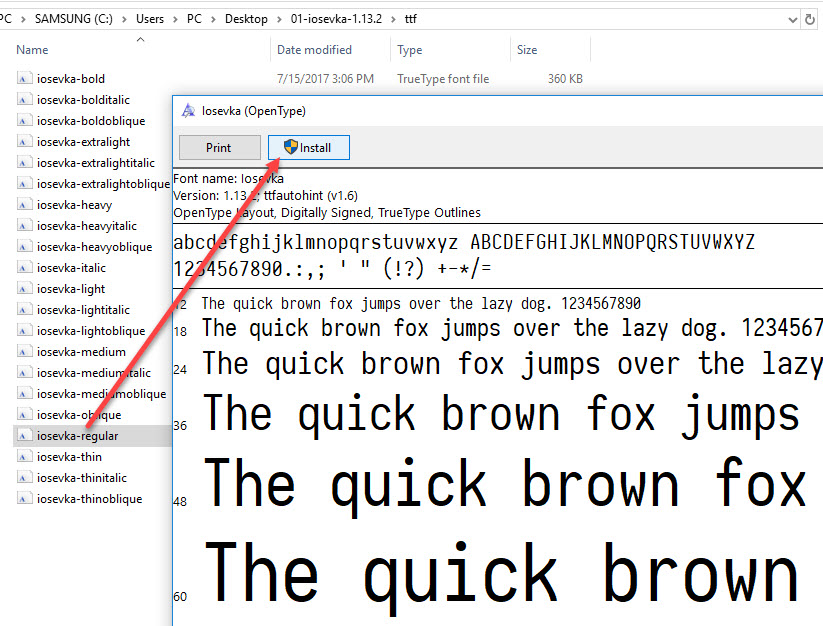Select the iosevka-italic file name
The height and width of the screenshot is (626, 823).
tap(71, 268)
